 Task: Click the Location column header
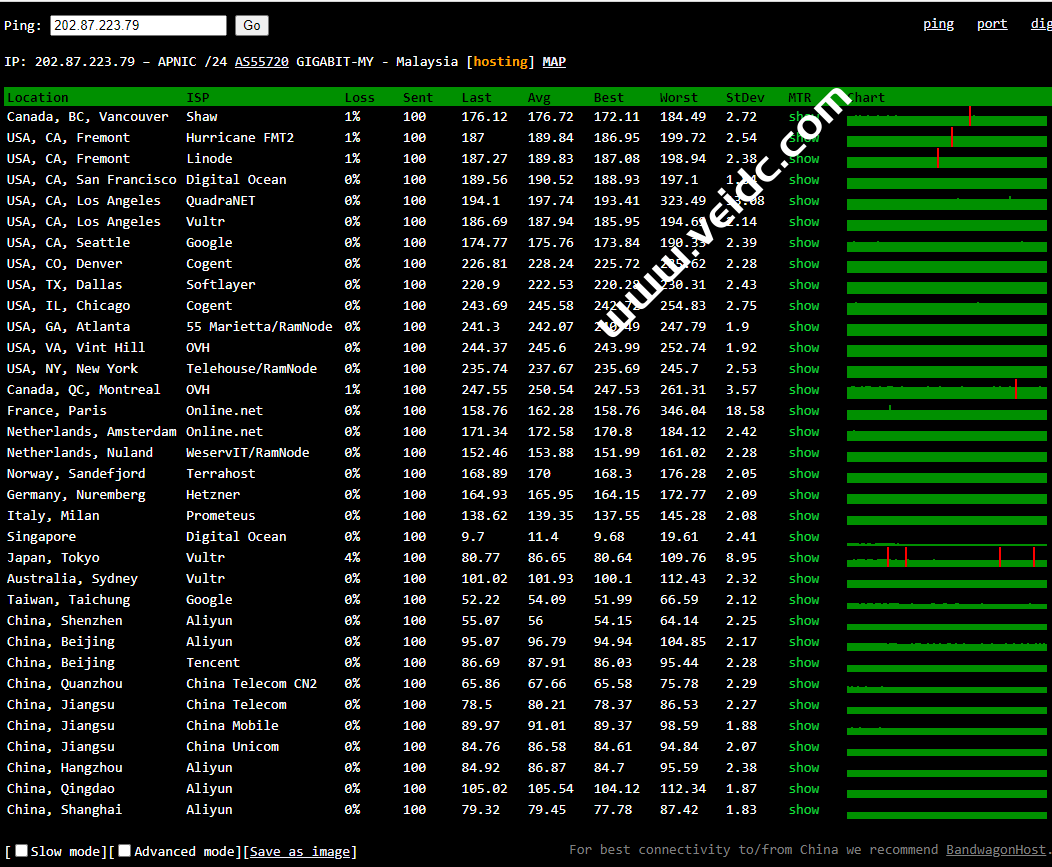[x=38, y=97]
